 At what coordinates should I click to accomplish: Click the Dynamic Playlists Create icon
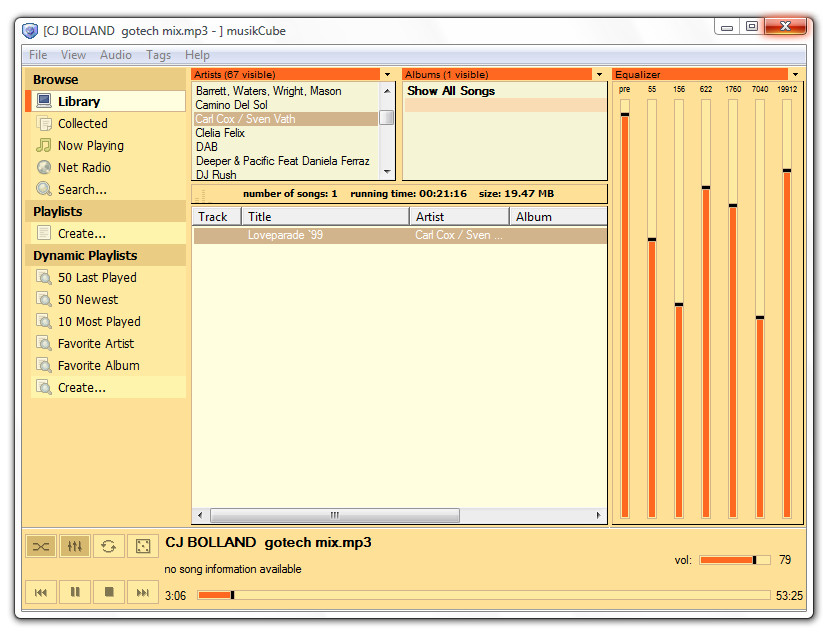coord(43,387)
